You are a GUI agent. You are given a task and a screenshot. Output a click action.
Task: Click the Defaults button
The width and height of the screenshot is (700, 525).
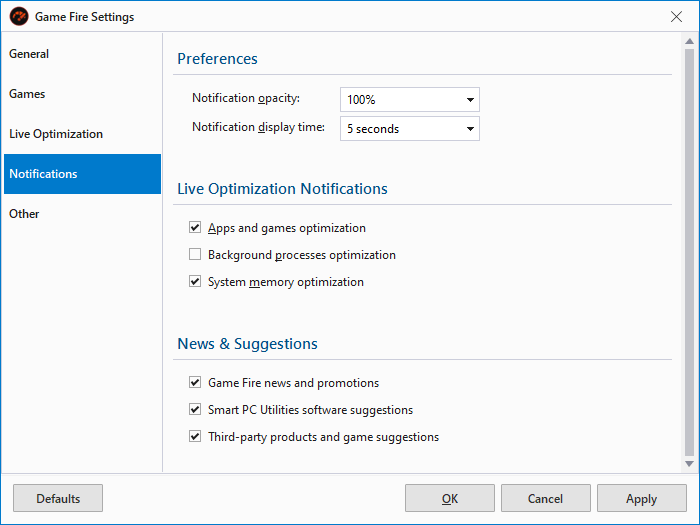click(58, 498)
